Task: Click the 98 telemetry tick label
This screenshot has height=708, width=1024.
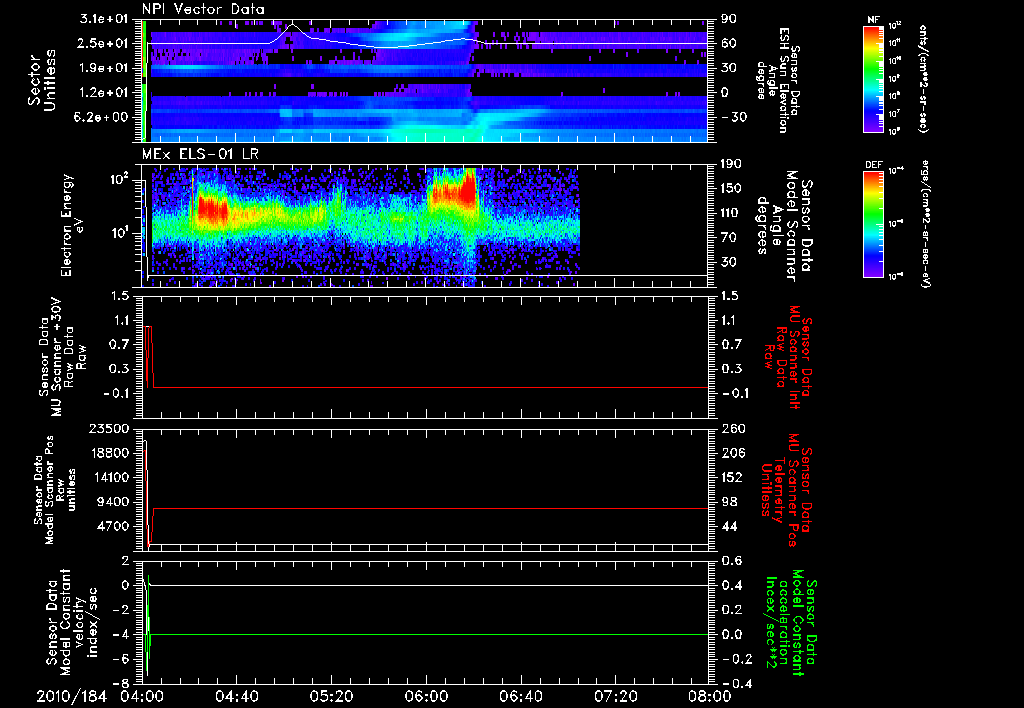Action: coord(729,502)
